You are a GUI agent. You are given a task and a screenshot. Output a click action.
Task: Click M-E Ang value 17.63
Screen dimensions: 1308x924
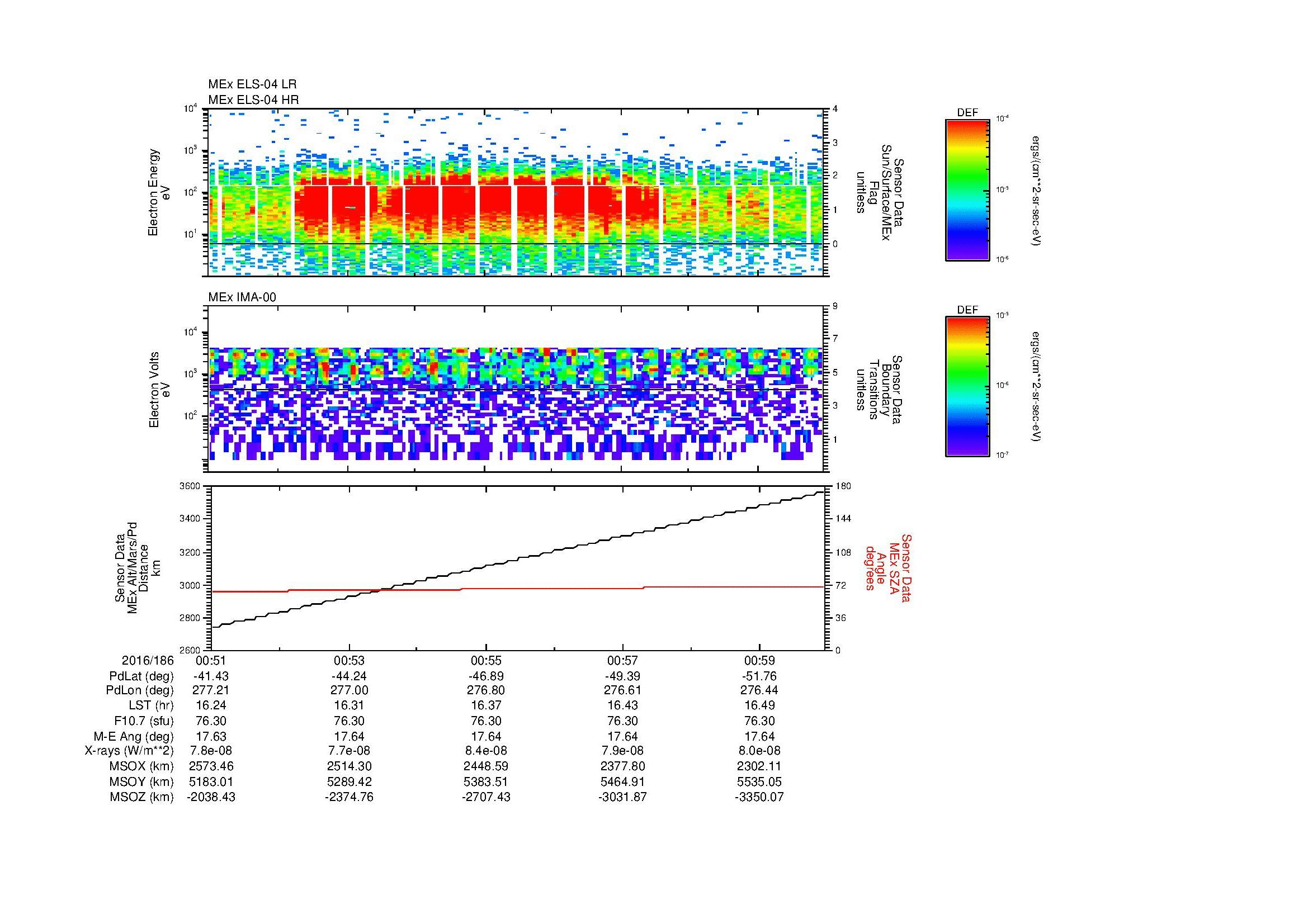pos(211,736)
